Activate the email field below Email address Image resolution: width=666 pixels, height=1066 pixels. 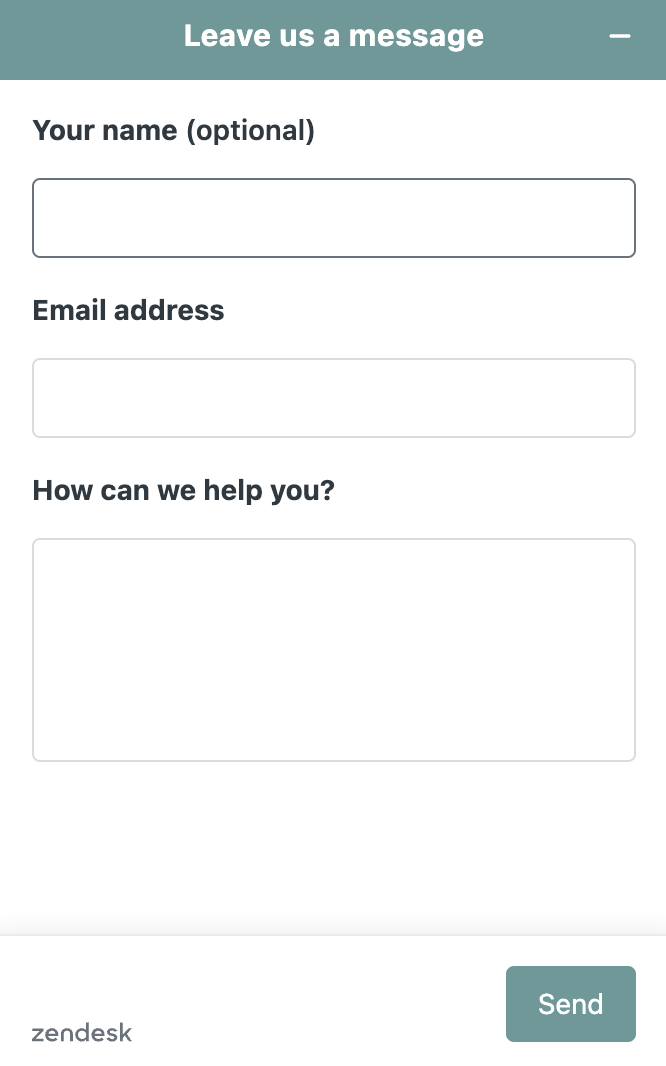(334, 398)
